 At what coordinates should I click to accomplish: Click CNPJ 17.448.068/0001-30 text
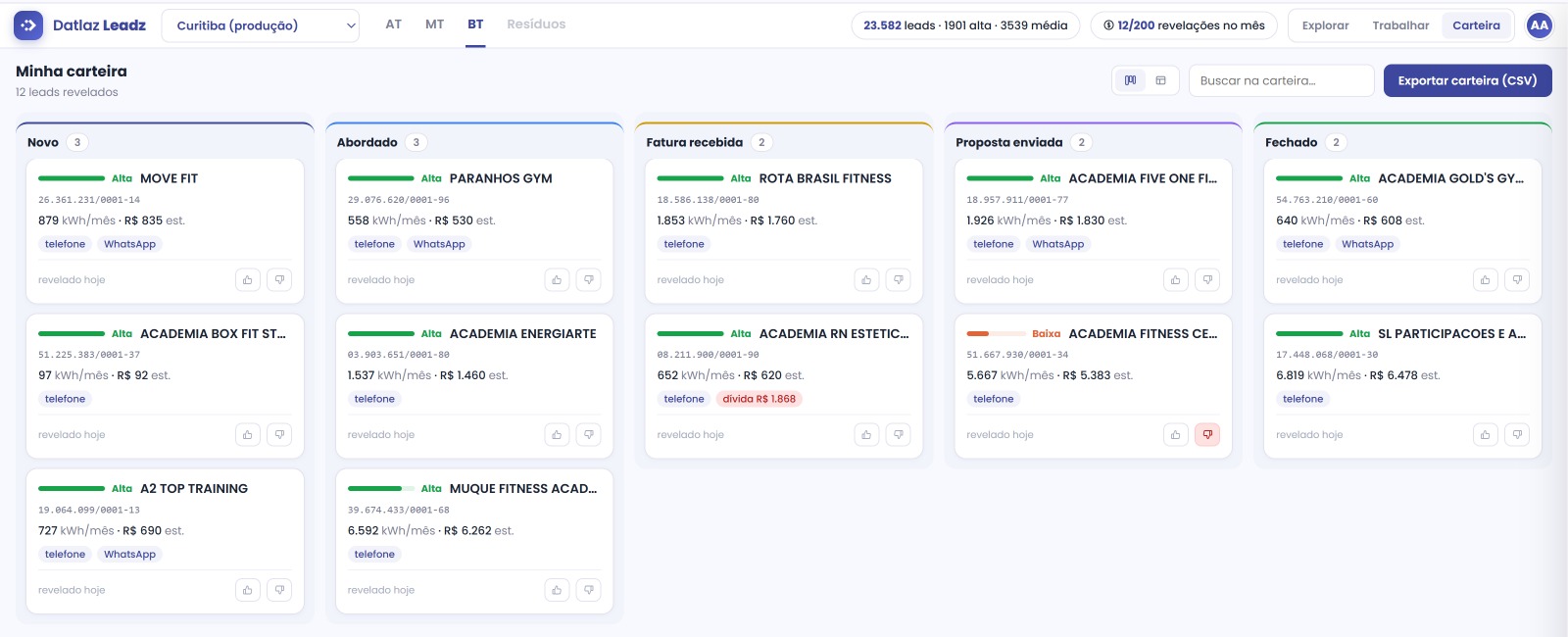pyautogui.click(x=1327, y=355)
